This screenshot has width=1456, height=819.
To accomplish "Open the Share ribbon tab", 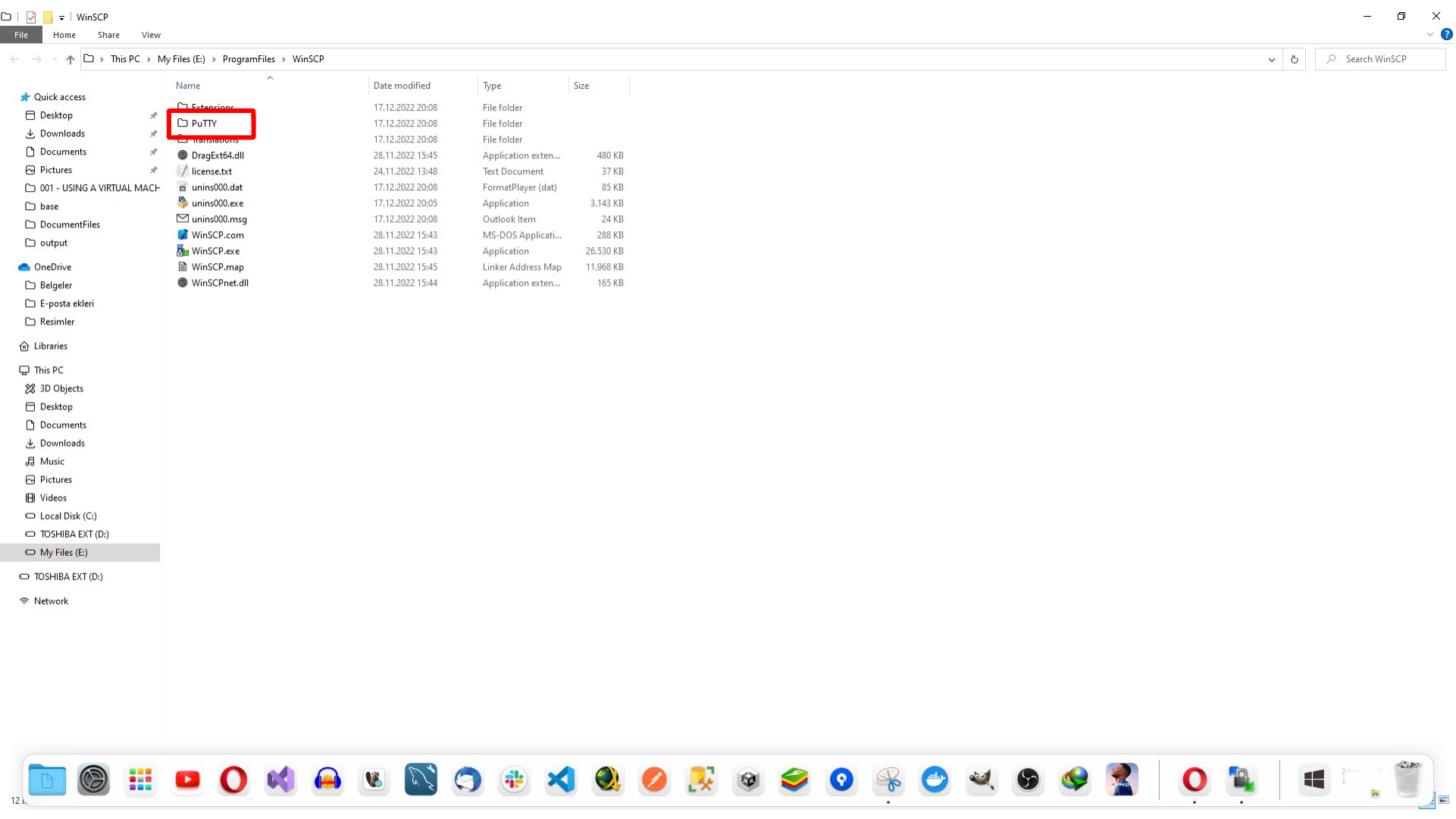I will tap(108, 35).
